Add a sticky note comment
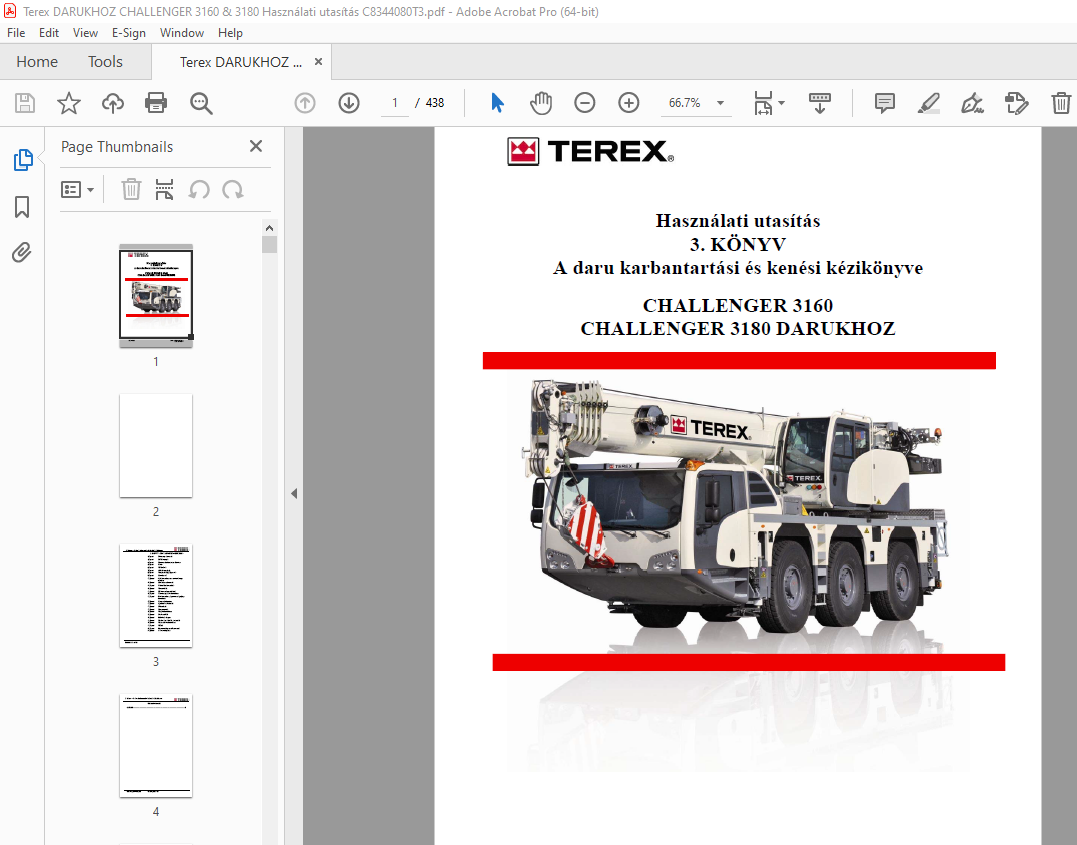Screen dimensions: 1077x845 [x=885, y=103]
